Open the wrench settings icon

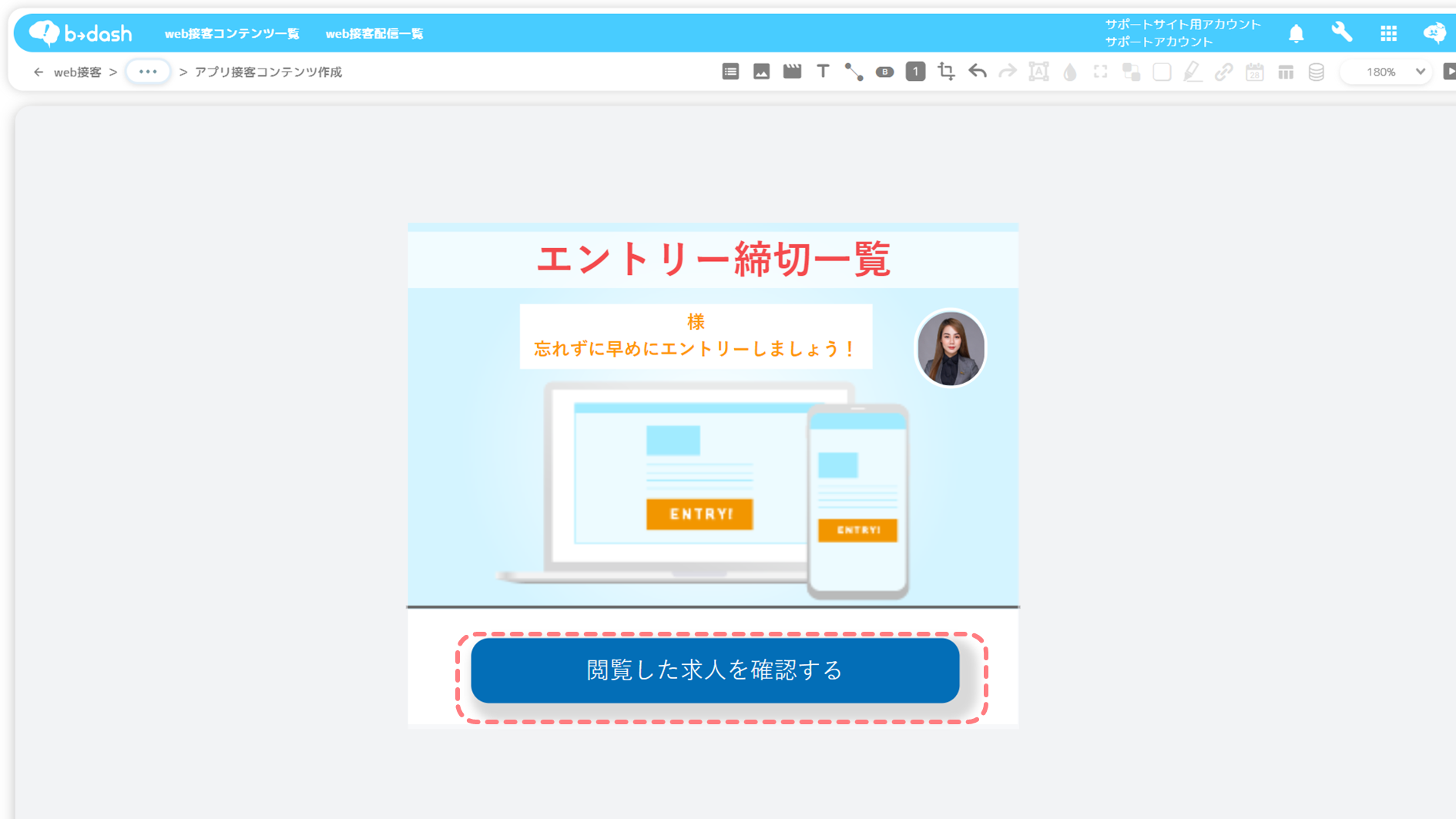click(1342, 33)
